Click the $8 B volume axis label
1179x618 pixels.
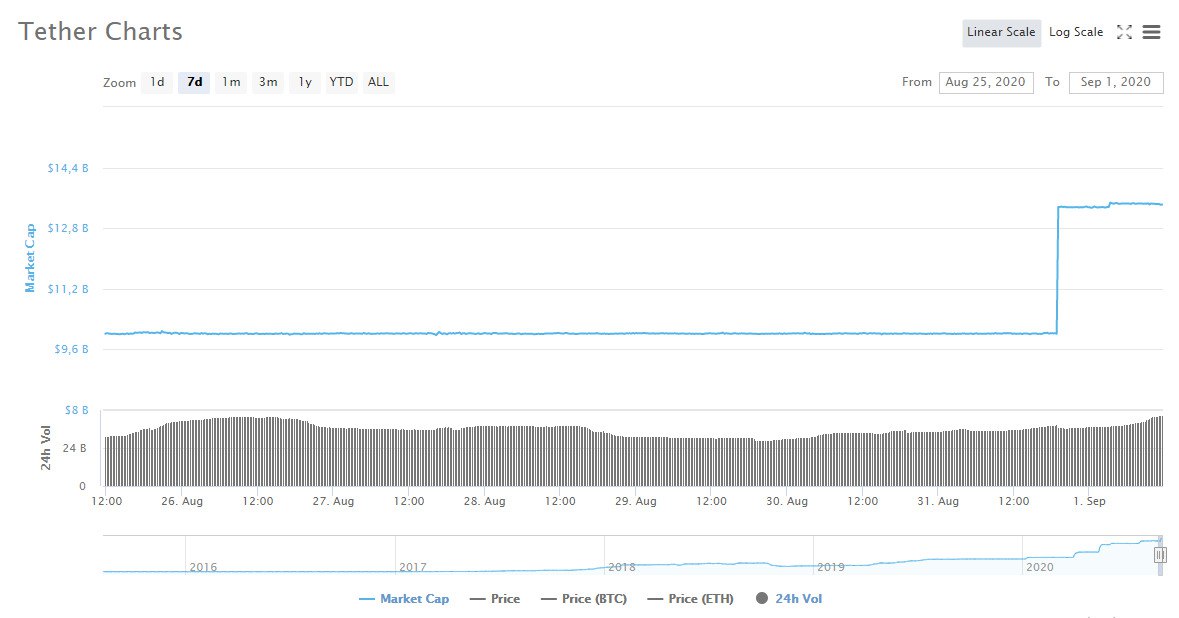[76, 410]
